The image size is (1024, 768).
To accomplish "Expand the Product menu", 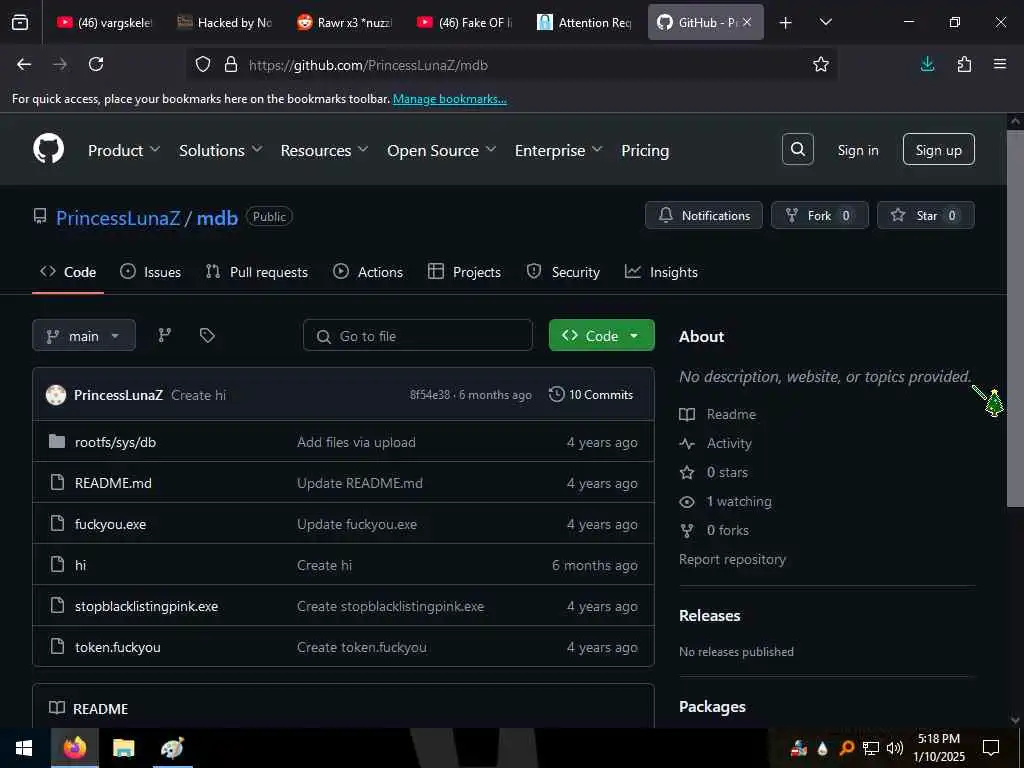I will (x=123, y=150).
